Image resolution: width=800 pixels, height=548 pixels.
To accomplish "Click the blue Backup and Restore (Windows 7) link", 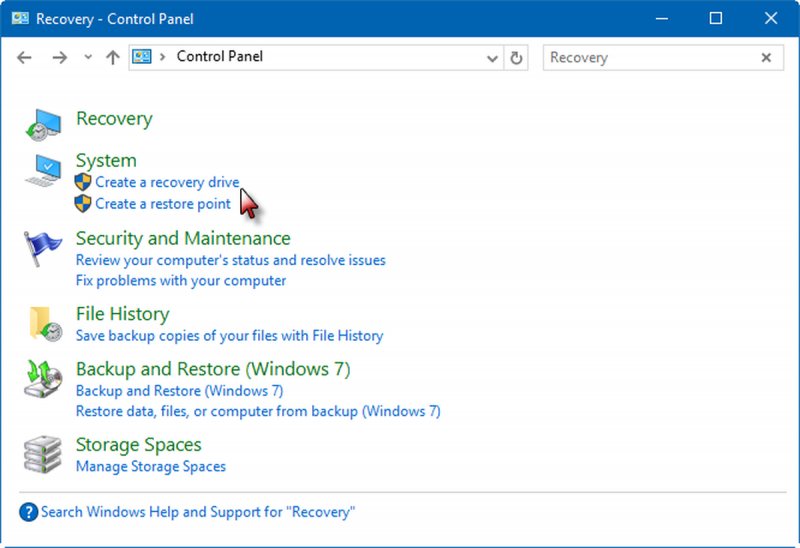I will pyautogui.click(x=180, y=391).
